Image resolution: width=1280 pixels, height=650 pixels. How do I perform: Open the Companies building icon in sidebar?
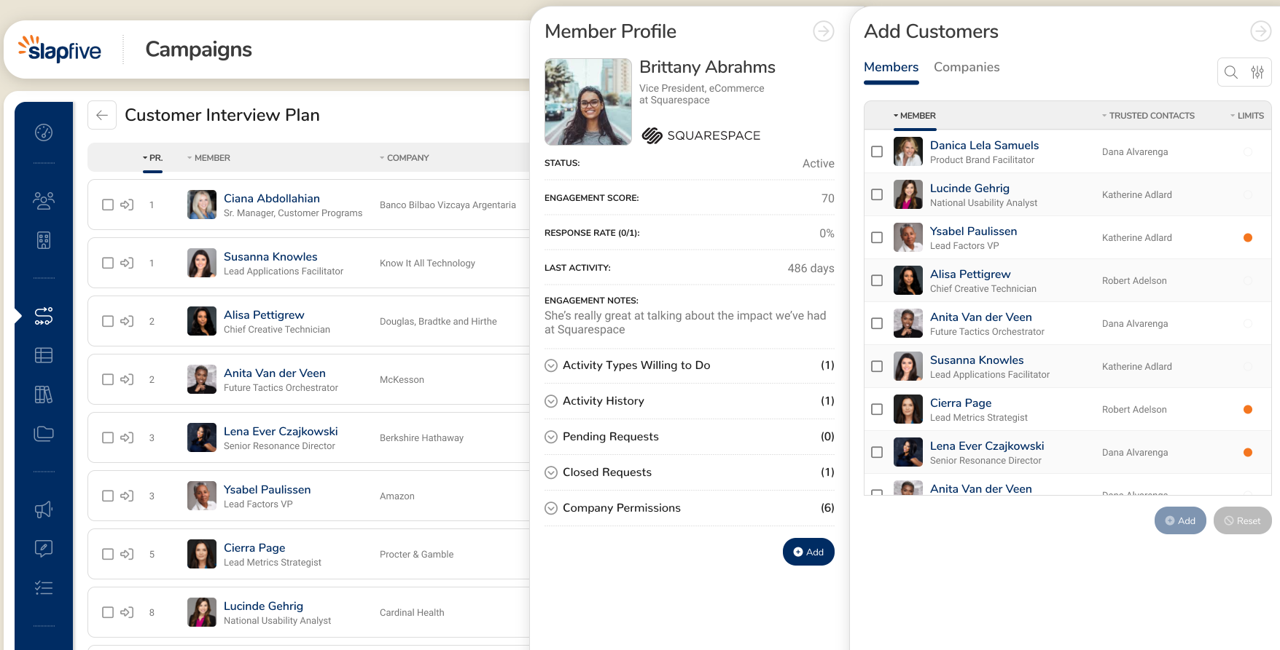tap(43, 240)
